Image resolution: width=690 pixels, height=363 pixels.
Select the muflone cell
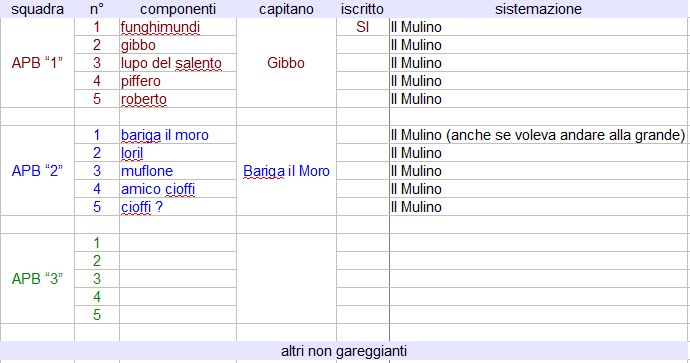coord(178,171)
